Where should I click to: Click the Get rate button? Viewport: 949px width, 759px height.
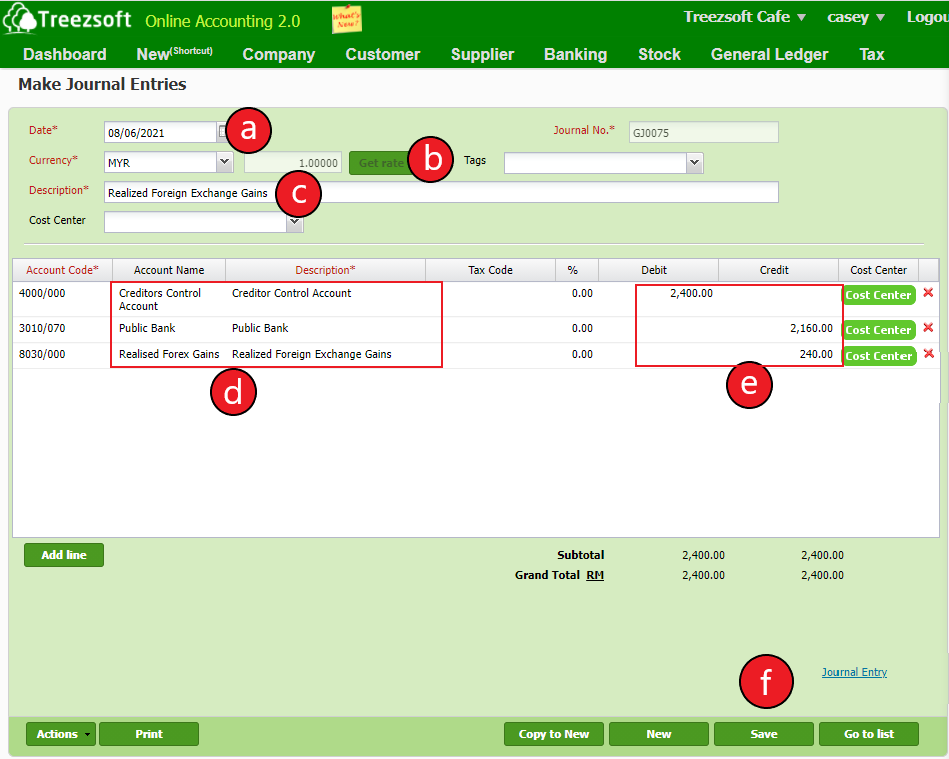tap(381, 163)
